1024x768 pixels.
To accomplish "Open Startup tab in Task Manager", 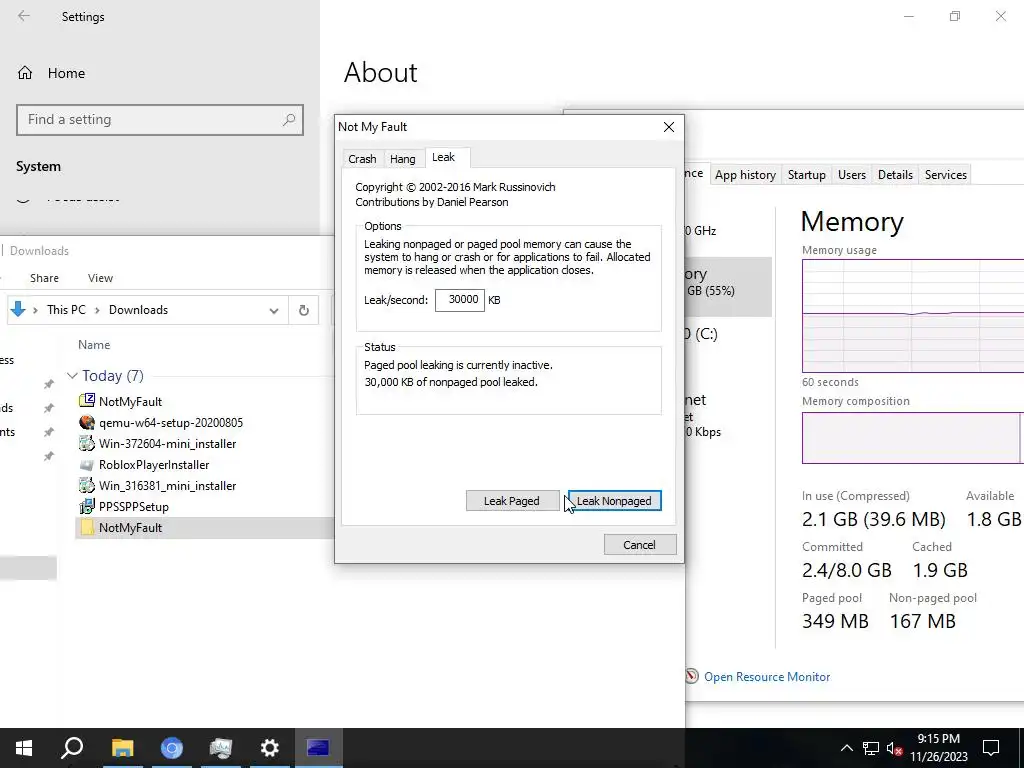I will 807,175.
